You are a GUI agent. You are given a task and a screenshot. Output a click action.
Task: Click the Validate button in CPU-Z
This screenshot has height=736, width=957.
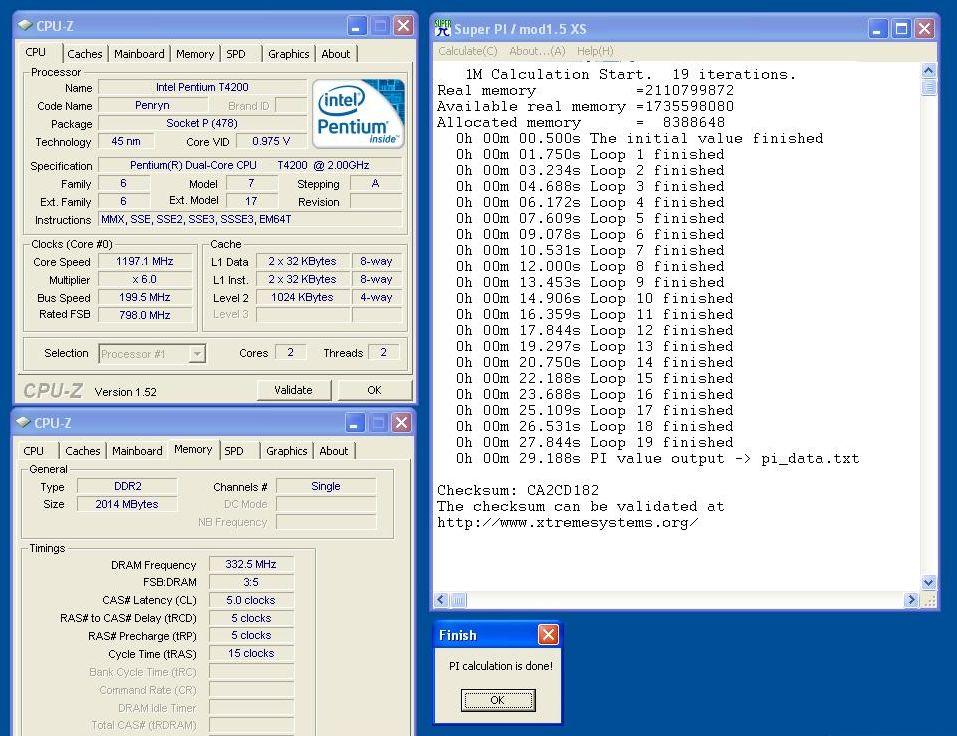(294, 390)
